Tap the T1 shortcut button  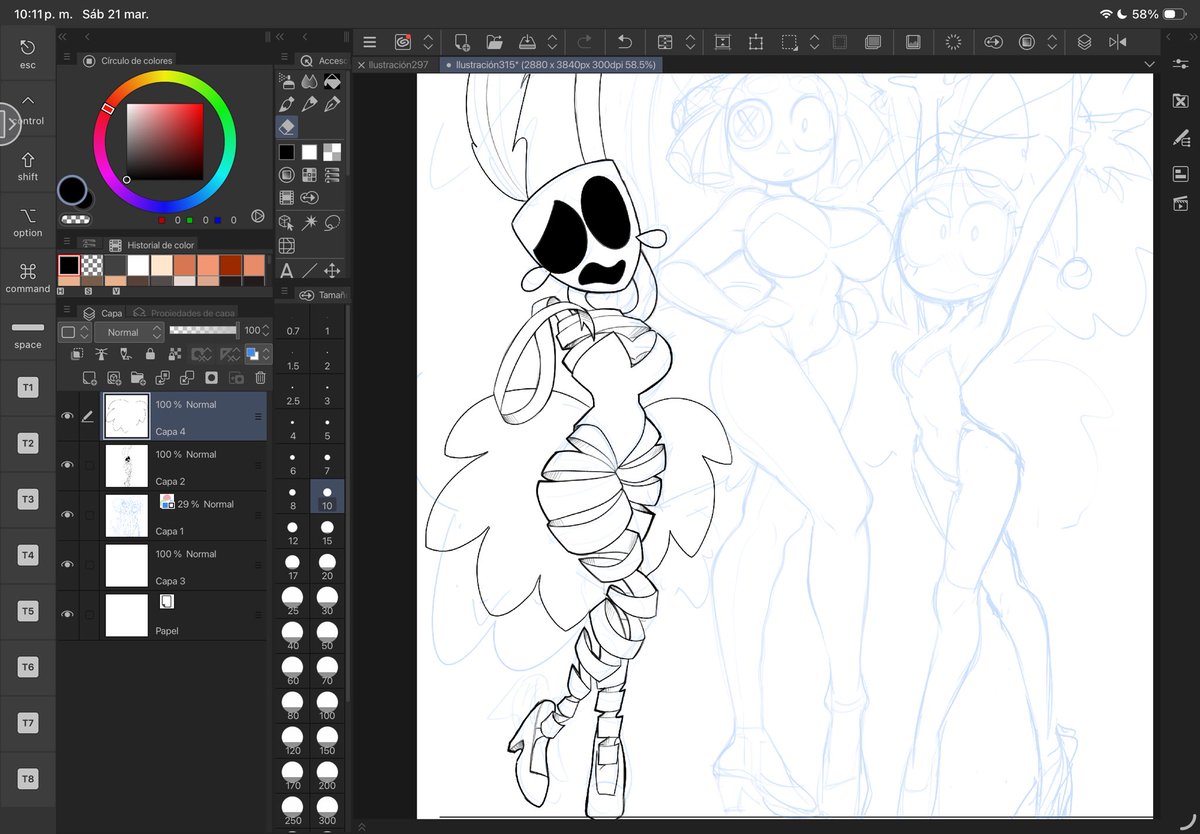tap(28, 387)
